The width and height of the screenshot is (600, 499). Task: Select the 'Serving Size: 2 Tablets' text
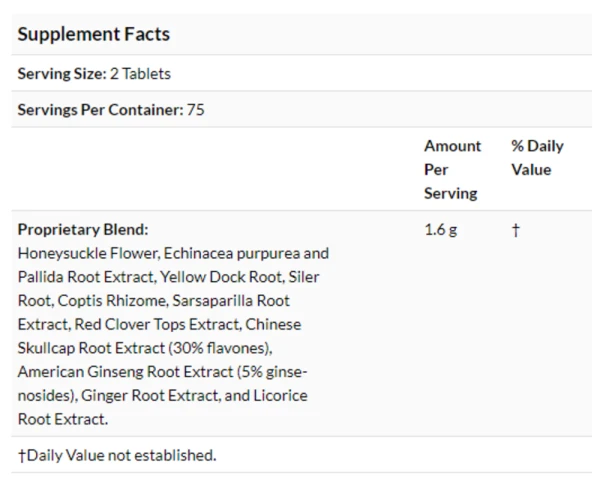pyautogui.click(x=94, y=74)
